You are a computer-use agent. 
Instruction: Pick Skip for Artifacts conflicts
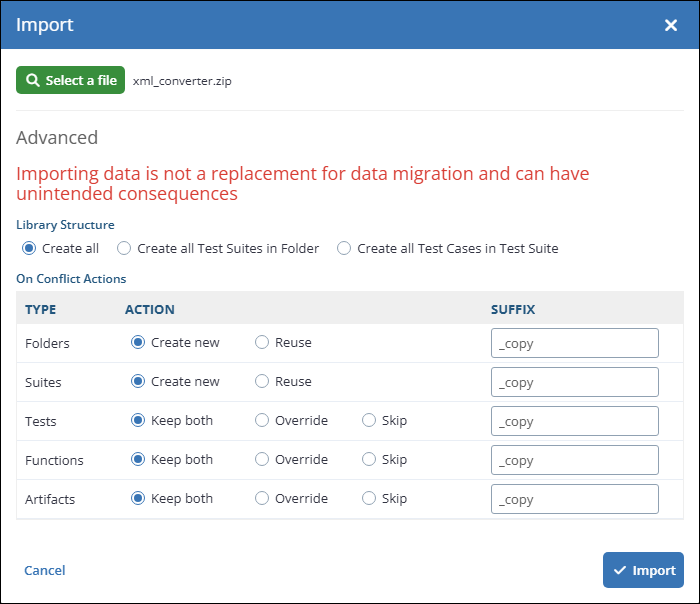coord(369,498)
